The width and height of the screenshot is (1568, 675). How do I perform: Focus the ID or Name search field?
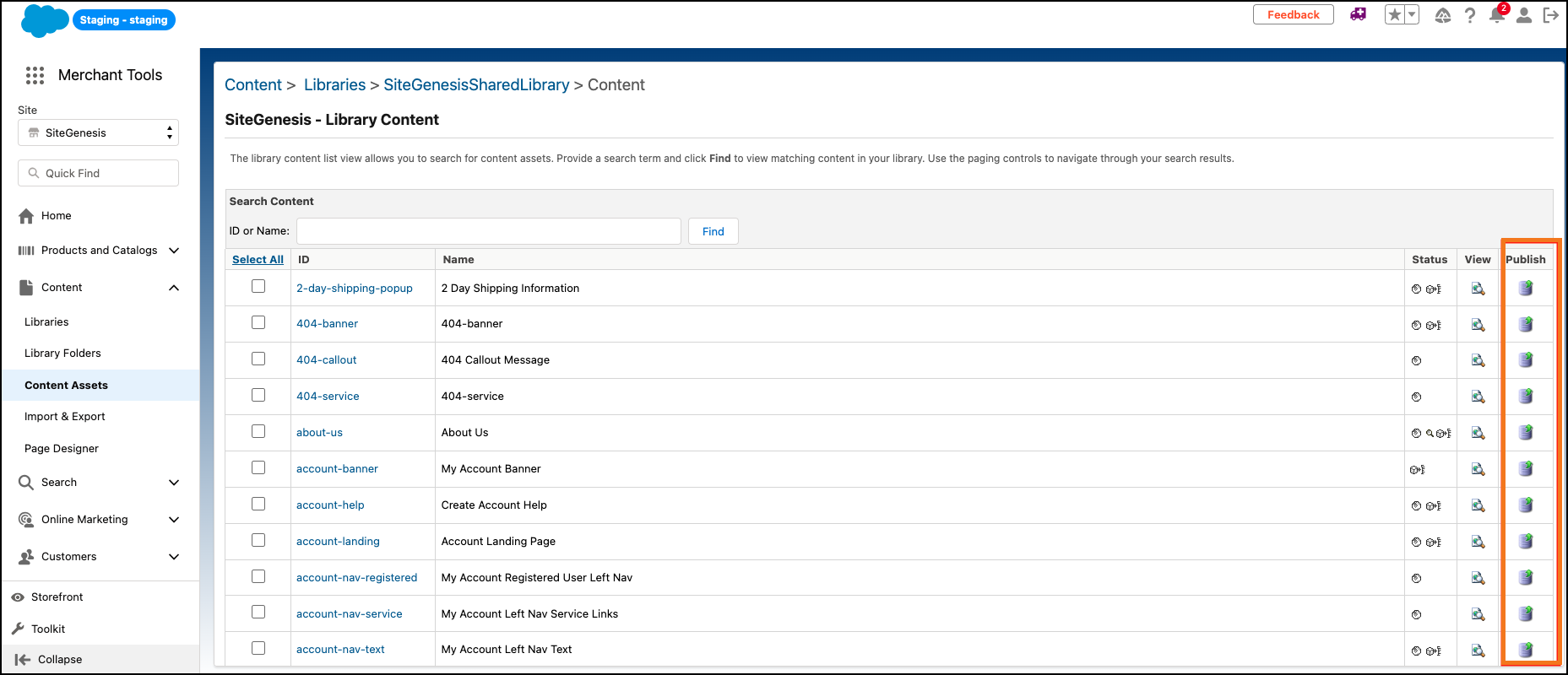pyautogui.click(x=489, y=231)
